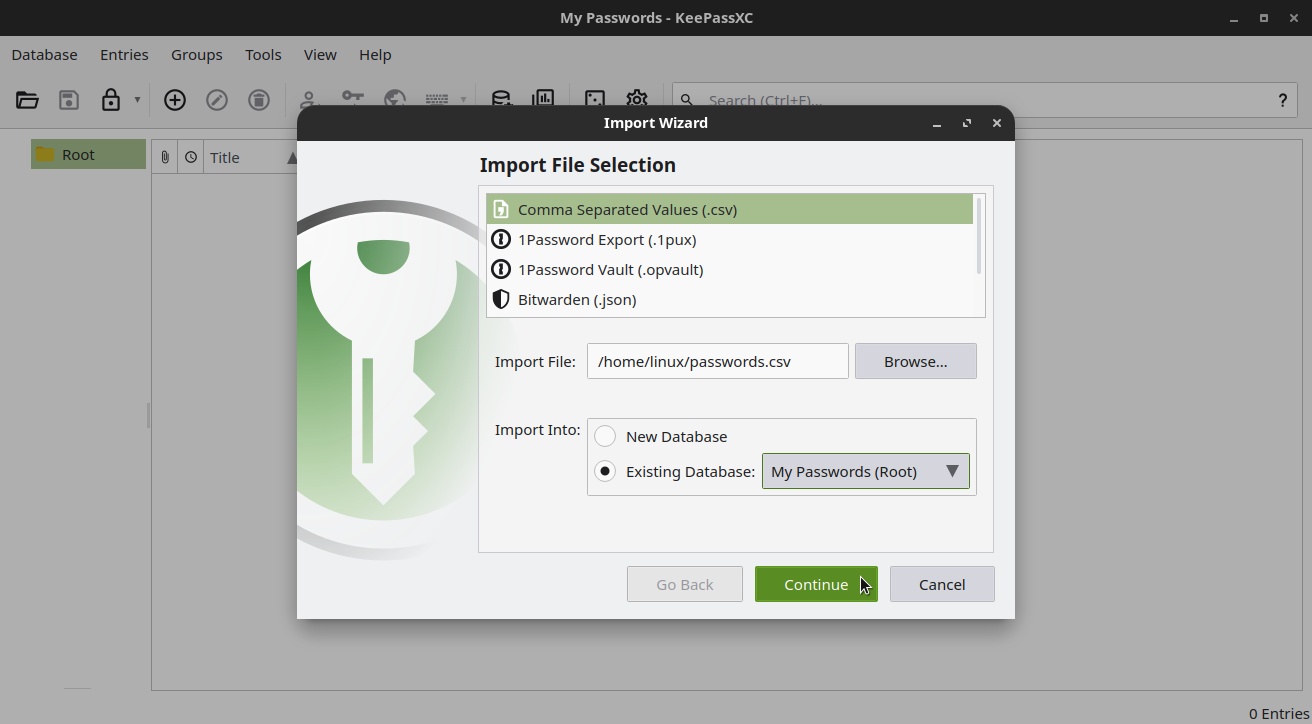1312x724 pixels.
Task: Click the import format list scrollbar
Action: coord(978,236)
